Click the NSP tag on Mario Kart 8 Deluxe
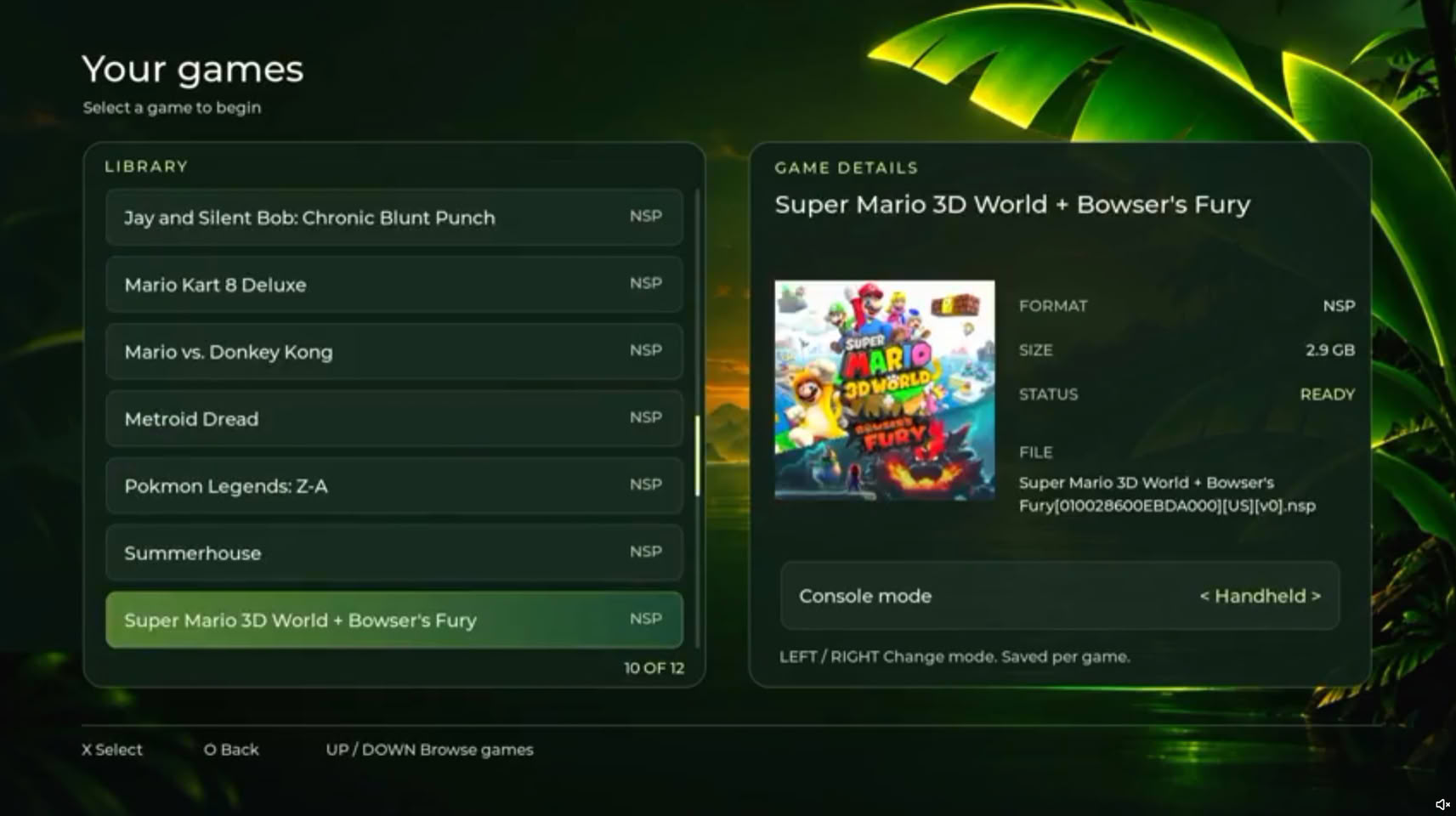Viewport: 1456px width, 816px height. (x=646, y=283)
